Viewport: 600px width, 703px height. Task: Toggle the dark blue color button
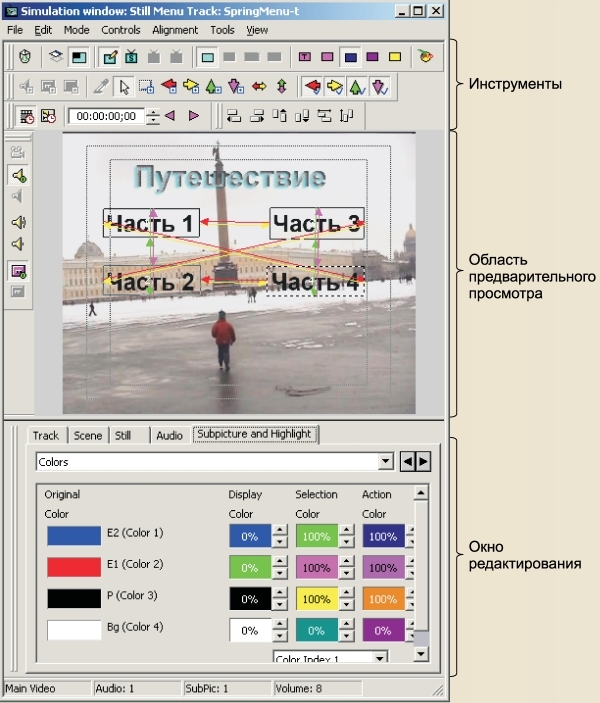coord(350,56)
